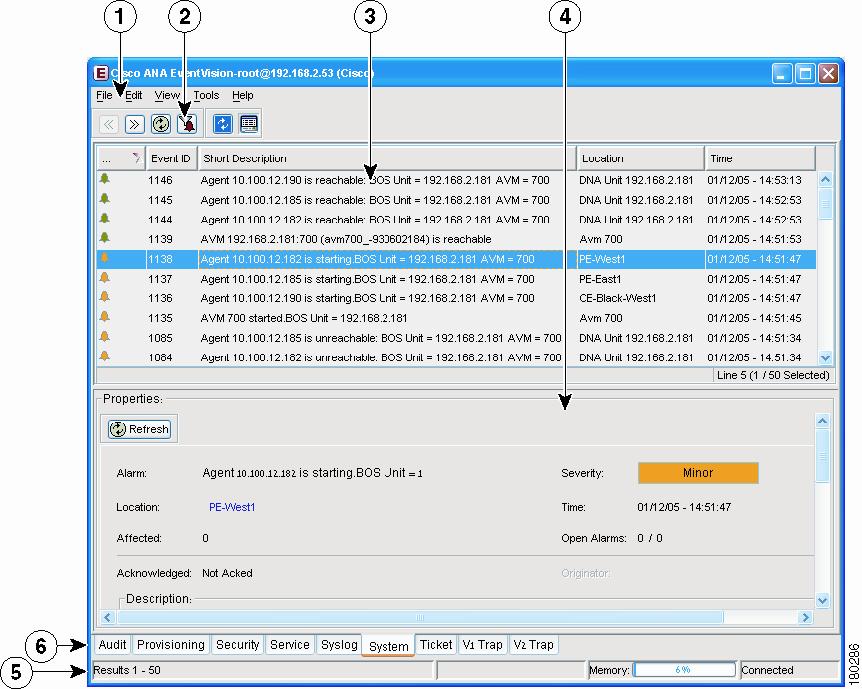Screen dimensions: 862x689
Task: Open the Tools menu
Action: [206, 96]
